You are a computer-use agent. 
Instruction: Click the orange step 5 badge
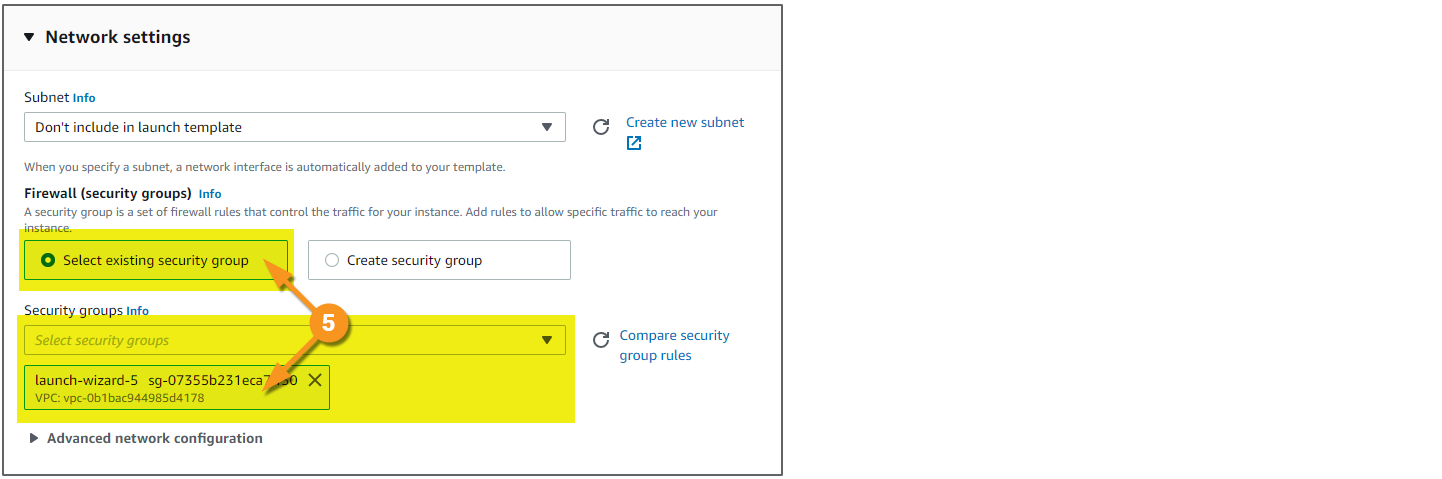(329, 324)
